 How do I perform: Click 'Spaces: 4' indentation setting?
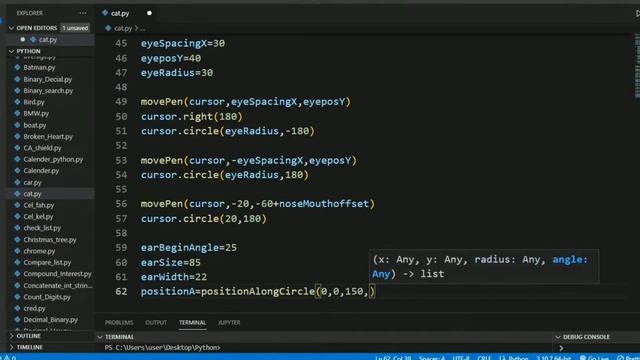431,358
